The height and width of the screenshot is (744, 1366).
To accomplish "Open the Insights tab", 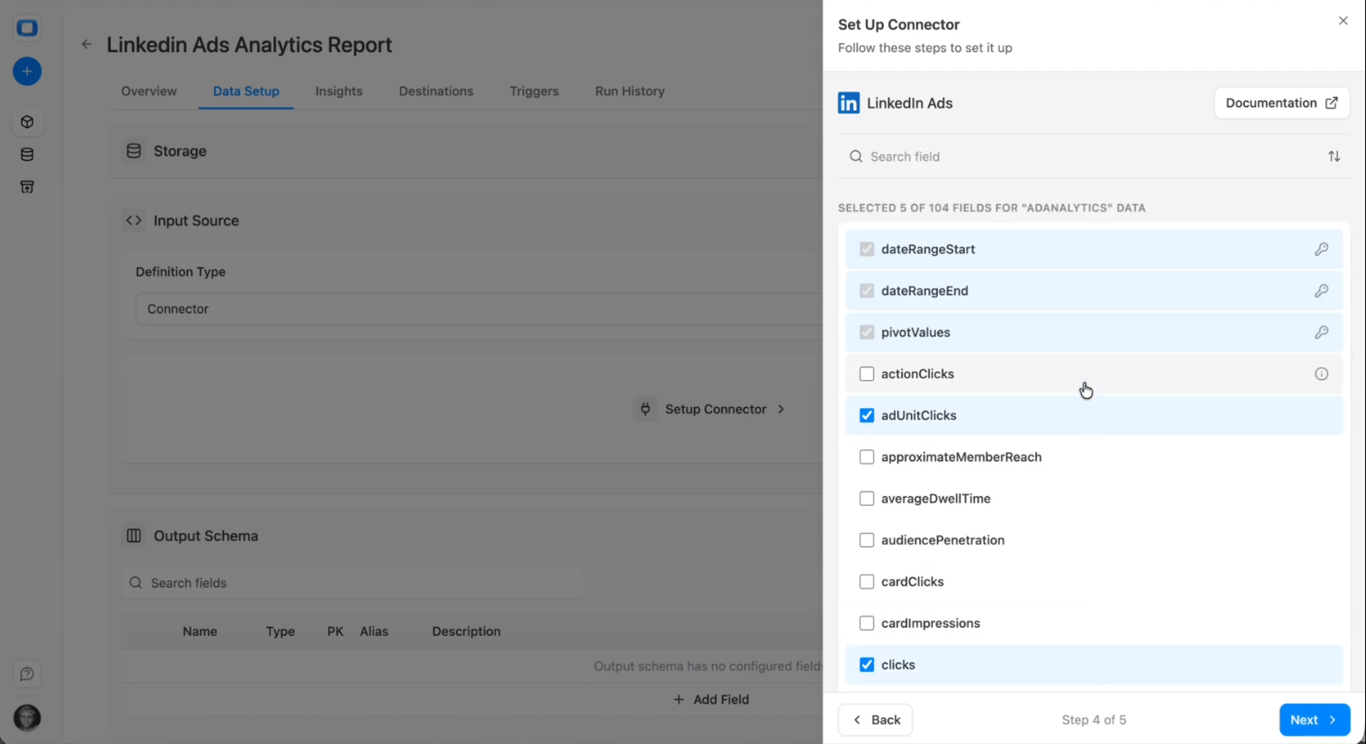I will click(339, 91).
